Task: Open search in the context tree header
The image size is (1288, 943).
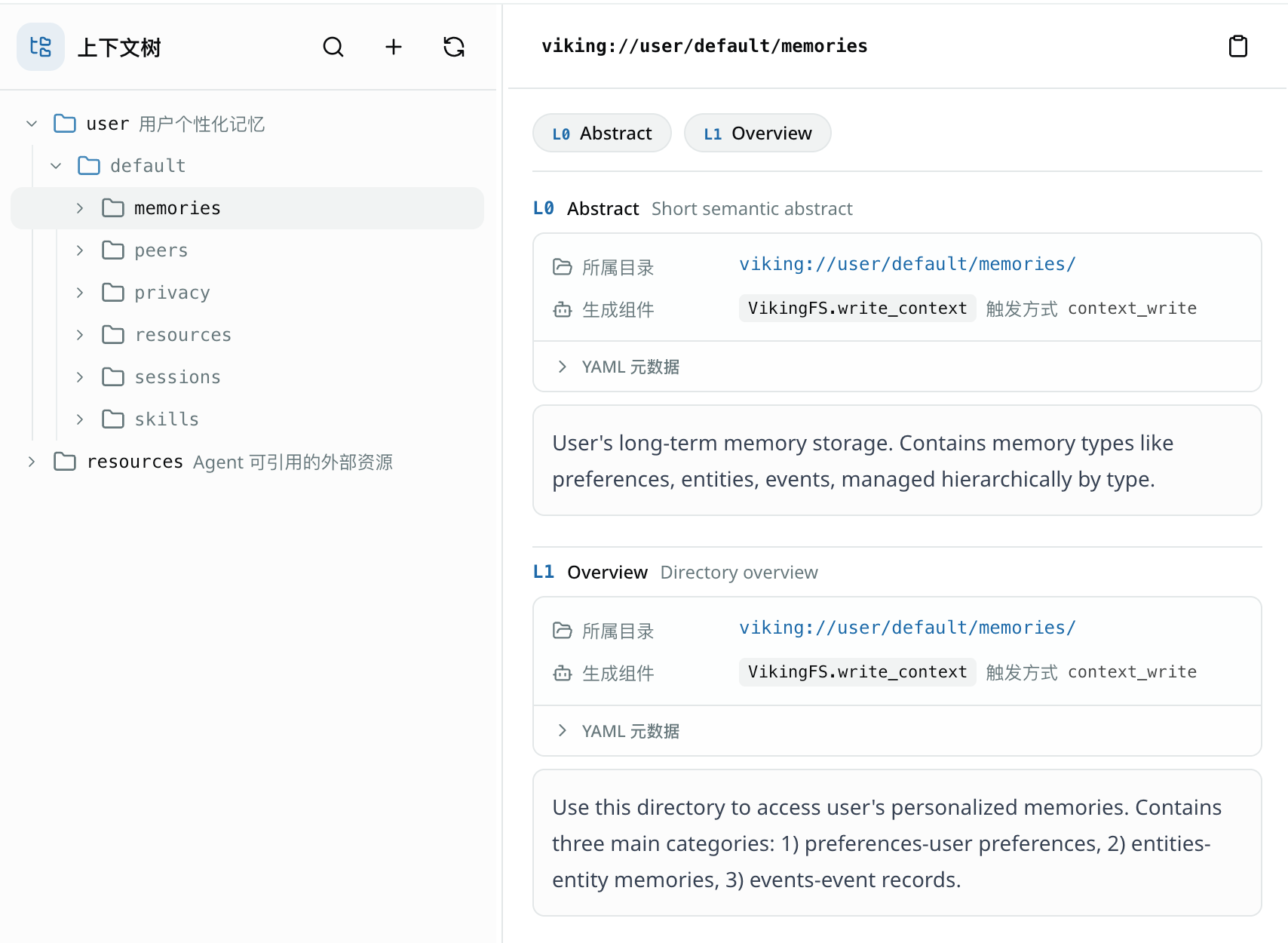Action: pos(333,47)
